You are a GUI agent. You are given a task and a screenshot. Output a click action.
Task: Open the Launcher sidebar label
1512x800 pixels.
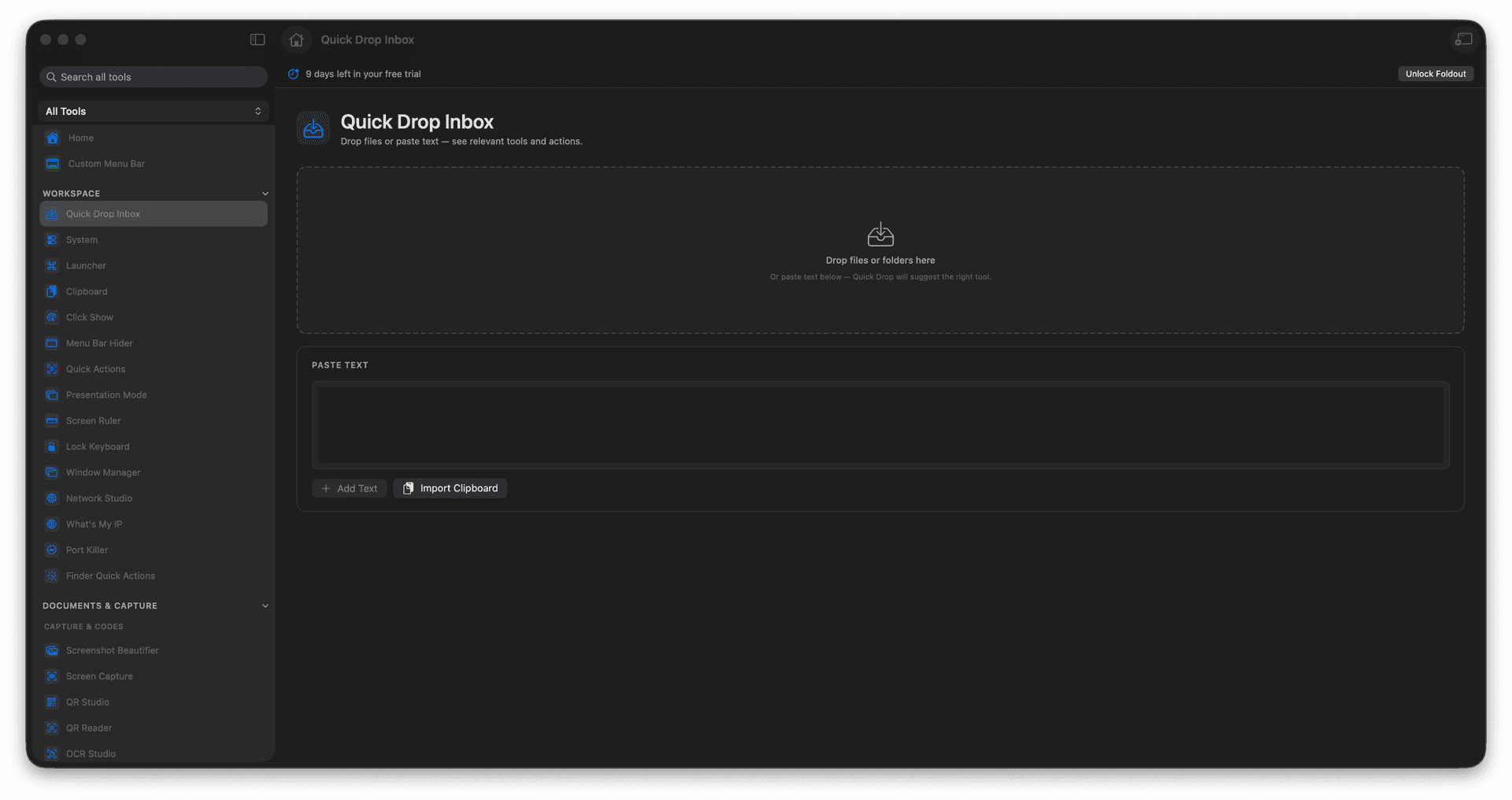pos(86,266)
